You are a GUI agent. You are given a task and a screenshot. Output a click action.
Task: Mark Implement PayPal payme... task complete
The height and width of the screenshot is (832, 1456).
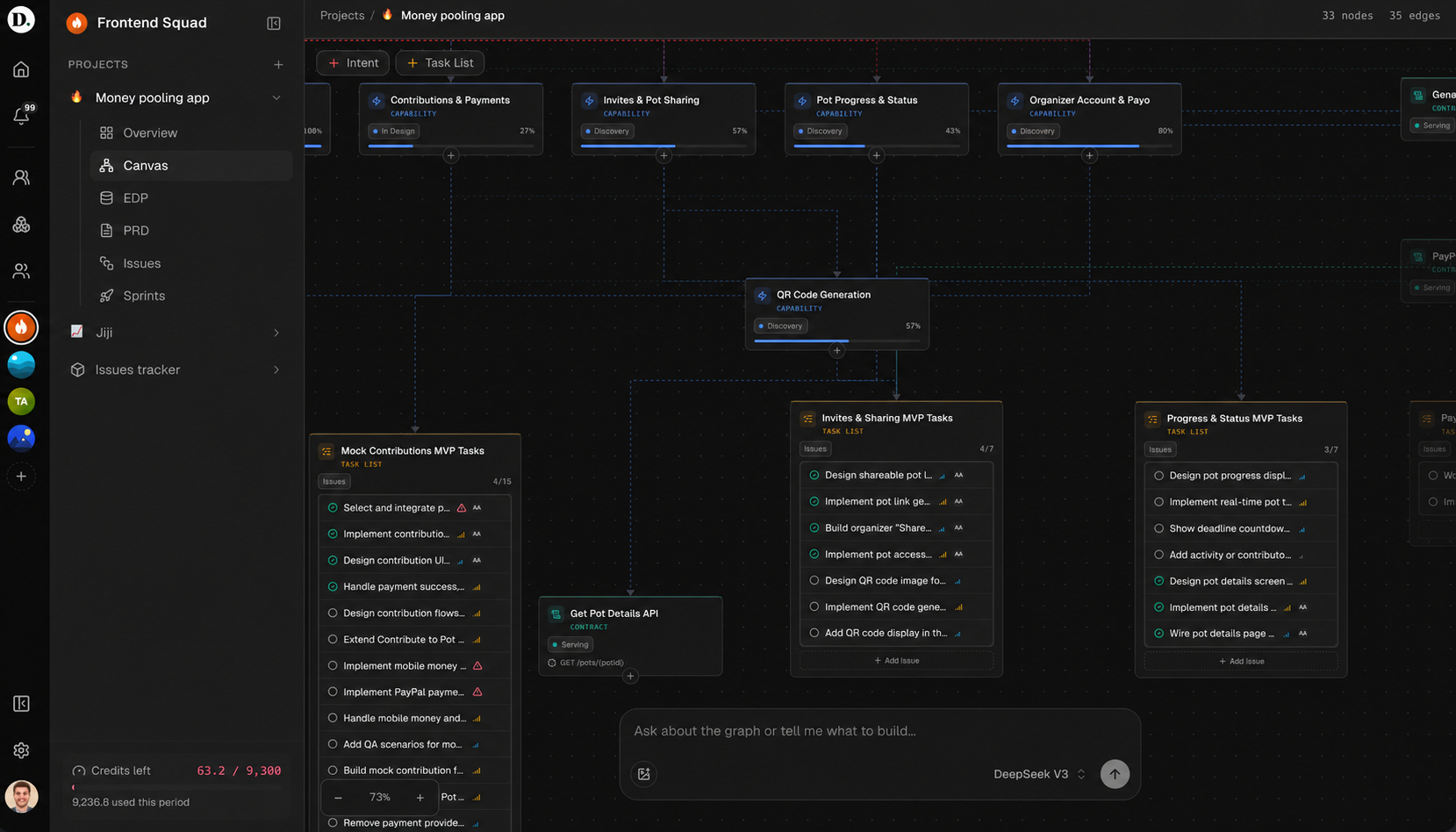point(333,692)
